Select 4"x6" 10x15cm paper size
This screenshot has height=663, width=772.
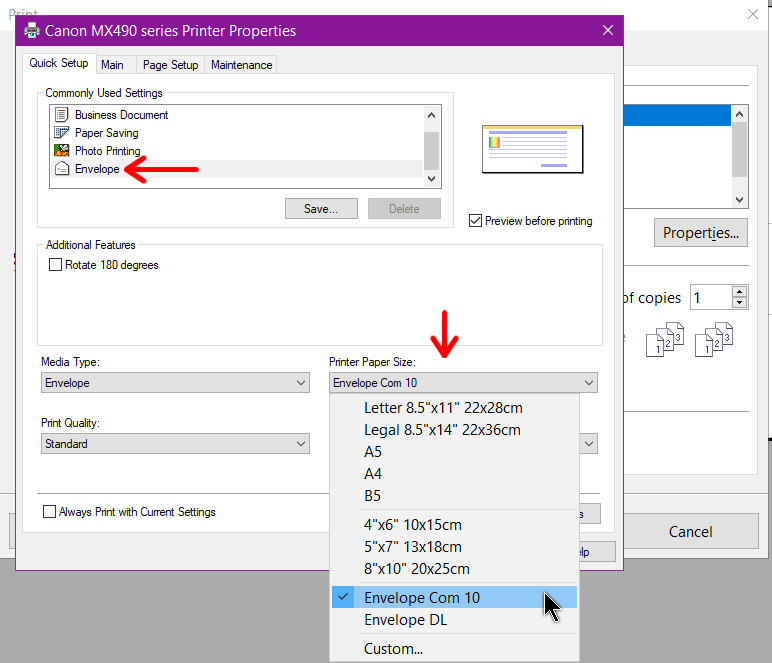tap(454, 525)
